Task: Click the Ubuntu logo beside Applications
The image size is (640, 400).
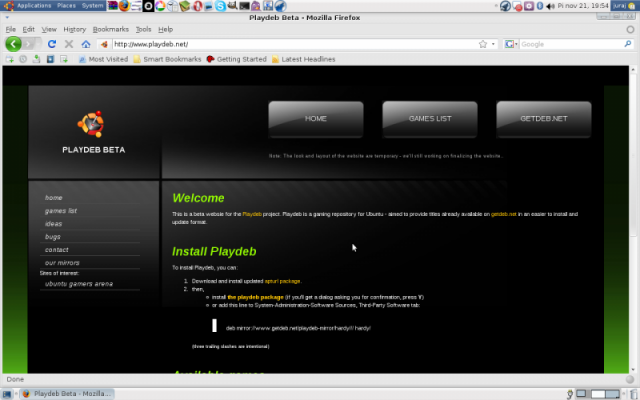Action: pyautogui.click(x=9, y=6)
